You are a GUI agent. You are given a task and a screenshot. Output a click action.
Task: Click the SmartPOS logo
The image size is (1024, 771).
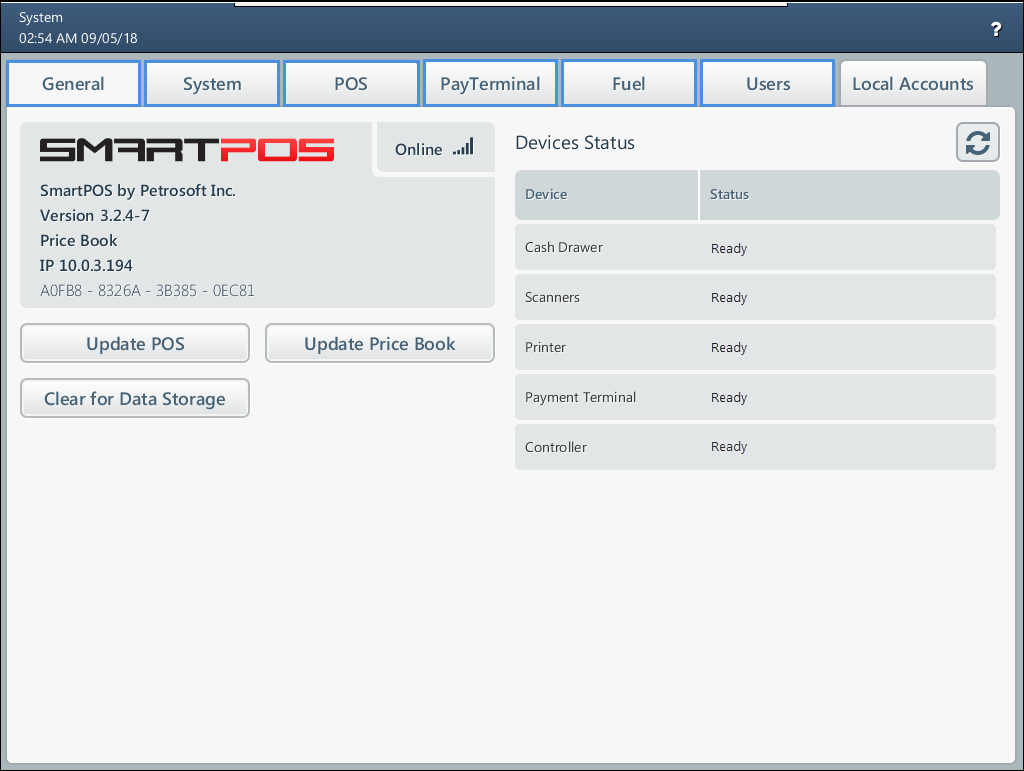187,150
